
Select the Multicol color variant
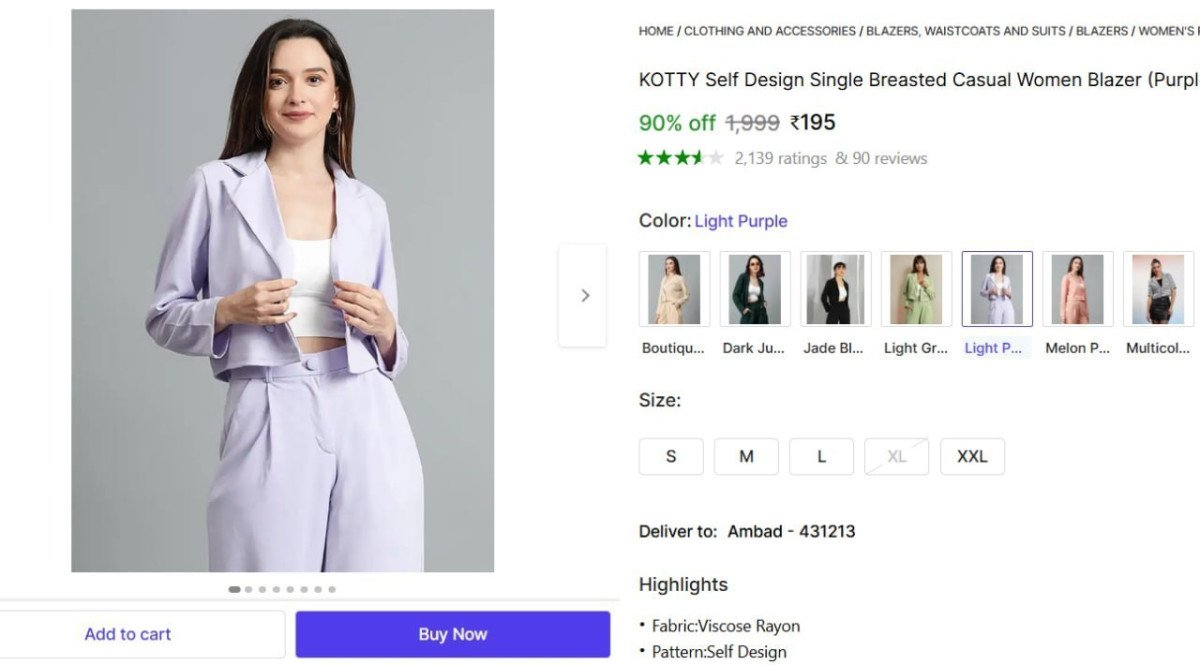click(x=1160, y=288)
